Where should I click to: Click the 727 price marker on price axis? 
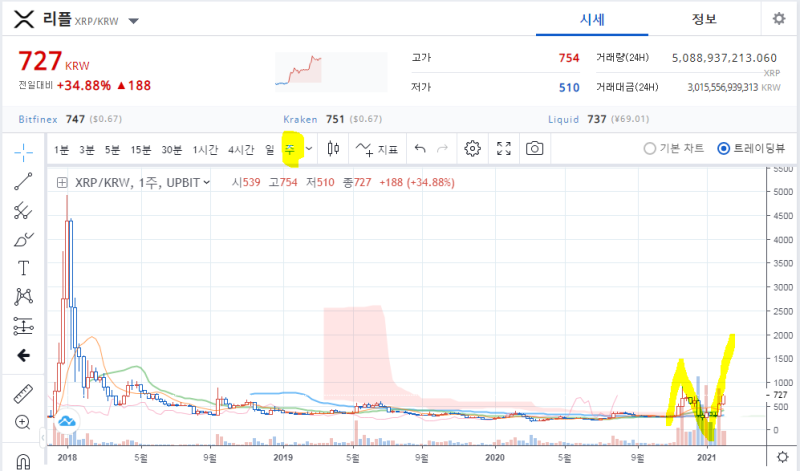tap(780, 395)
